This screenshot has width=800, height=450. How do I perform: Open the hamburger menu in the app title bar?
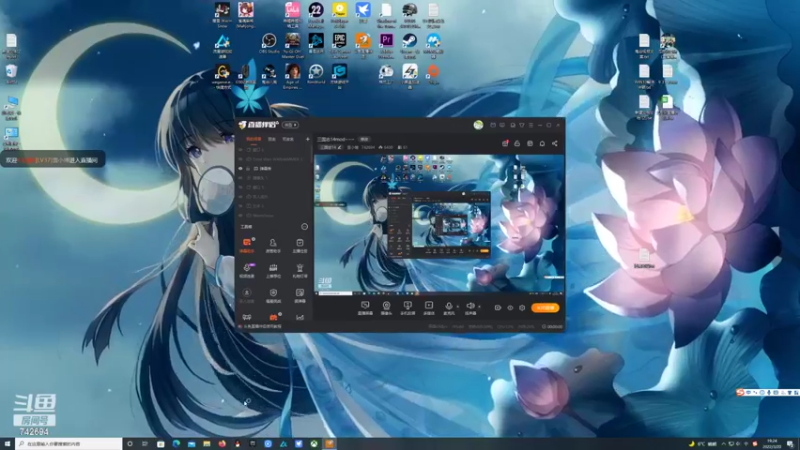pos(531,125)
